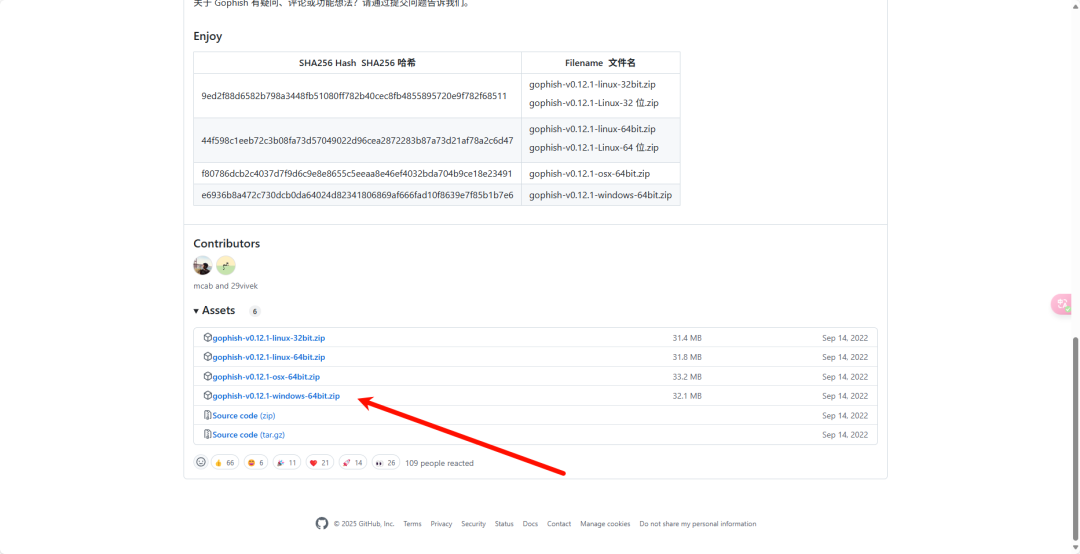The height and width of the screenshot is (554, 1080).
Task: Click gophish-v0.12.1-linux-32bit.zip in hash table
Action: click(592, 85)
